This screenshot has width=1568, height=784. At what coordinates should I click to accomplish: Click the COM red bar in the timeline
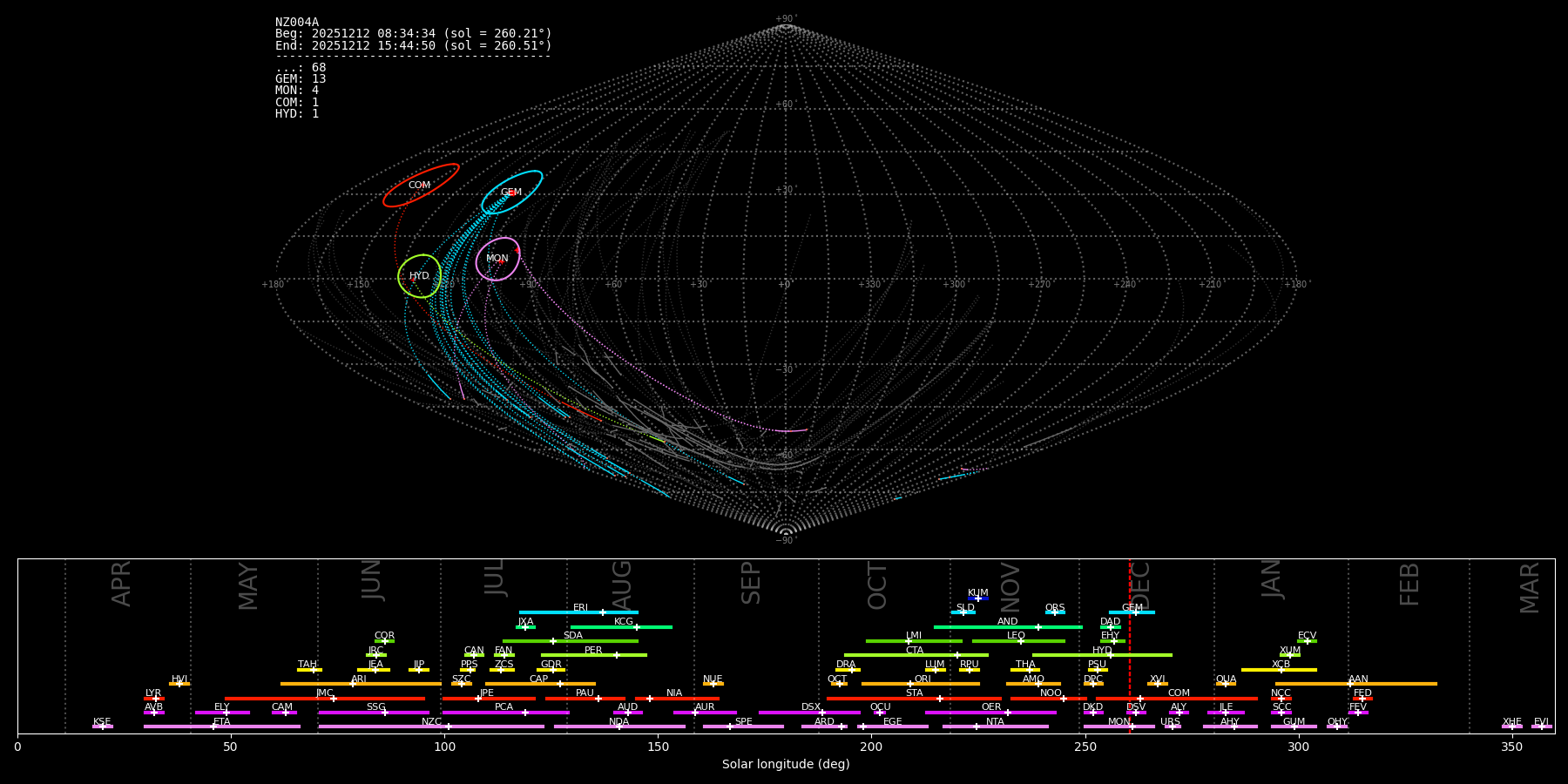(x=1177, y=699)
